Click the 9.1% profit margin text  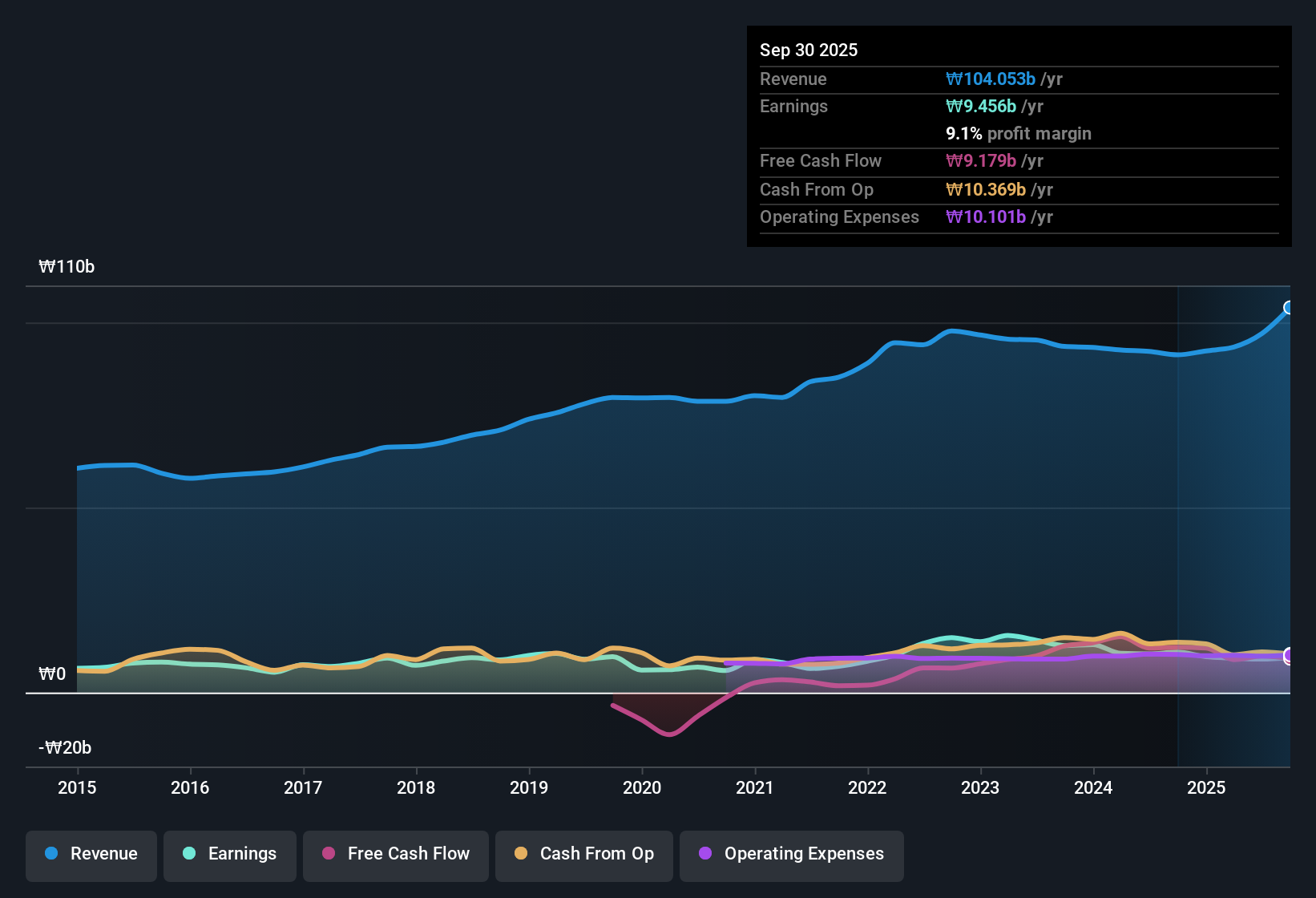1018,133
